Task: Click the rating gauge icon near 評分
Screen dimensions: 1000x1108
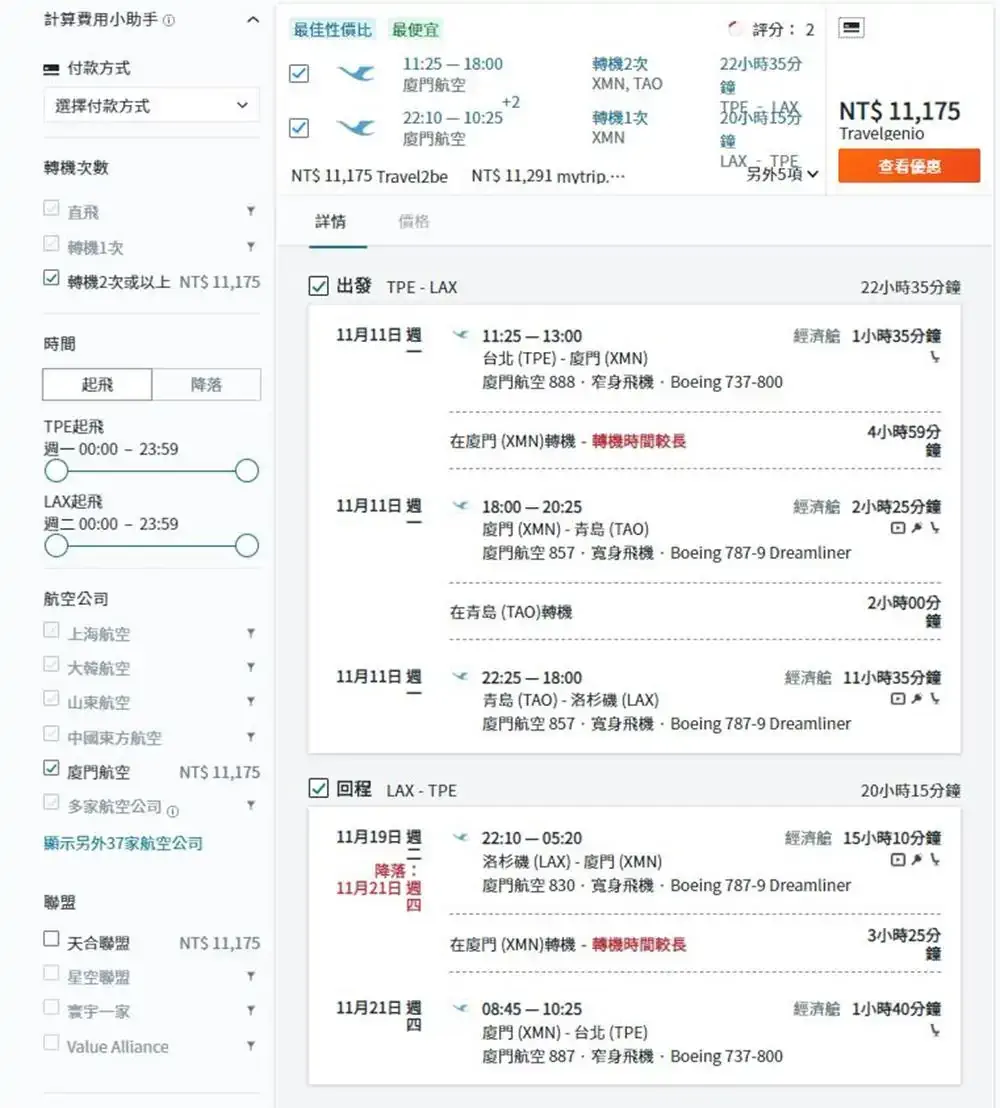Action: (x=735, y=29)
